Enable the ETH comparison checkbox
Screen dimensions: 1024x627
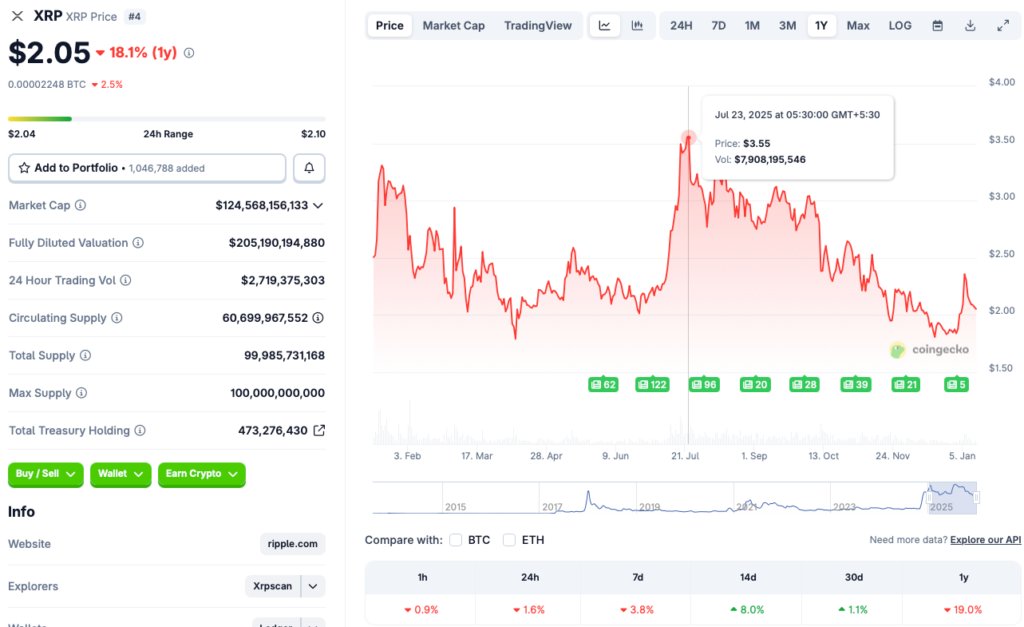[509, 539]
